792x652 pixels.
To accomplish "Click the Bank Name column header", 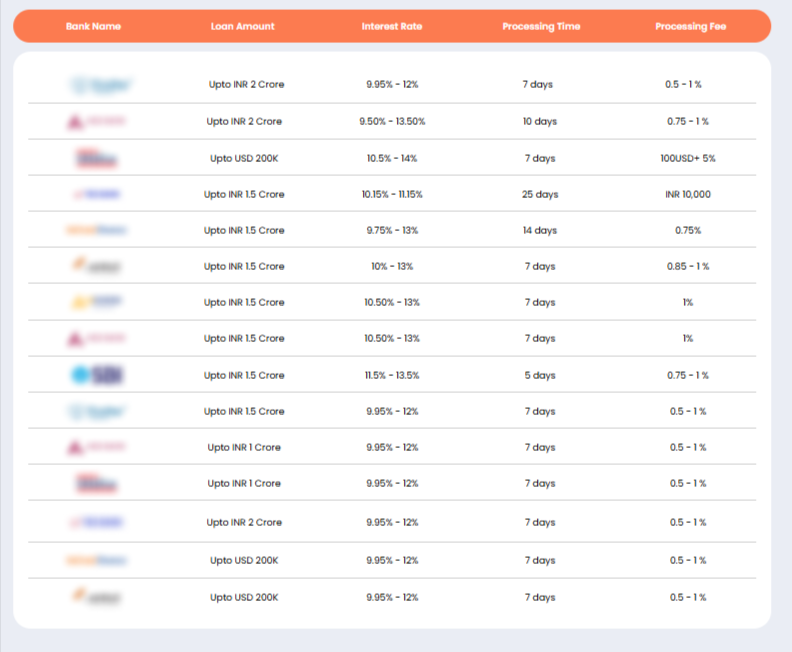I will click(x=93, y=26).
